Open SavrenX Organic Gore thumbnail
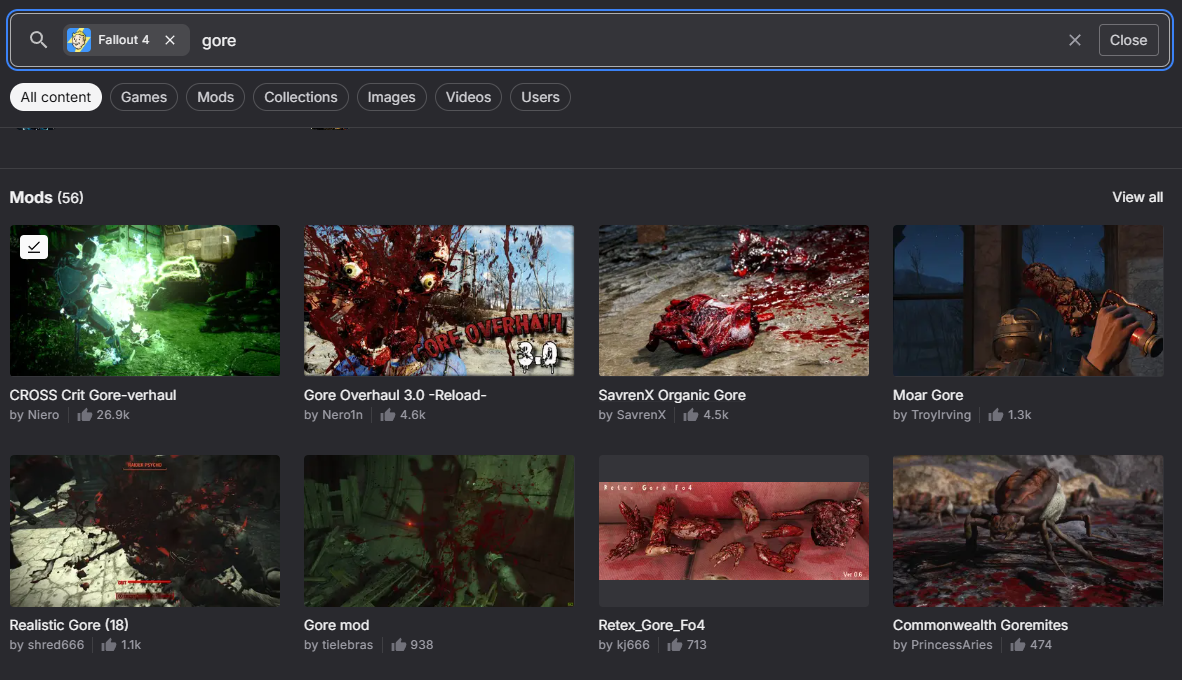Image resolution: width=1182 pixels, height=680 pixels. pos(733,300)
